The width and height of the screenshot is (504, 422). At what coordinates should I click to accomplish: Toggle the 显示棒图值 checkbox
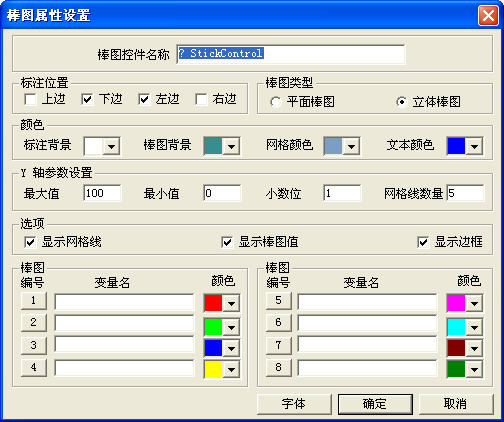(227, 242)
